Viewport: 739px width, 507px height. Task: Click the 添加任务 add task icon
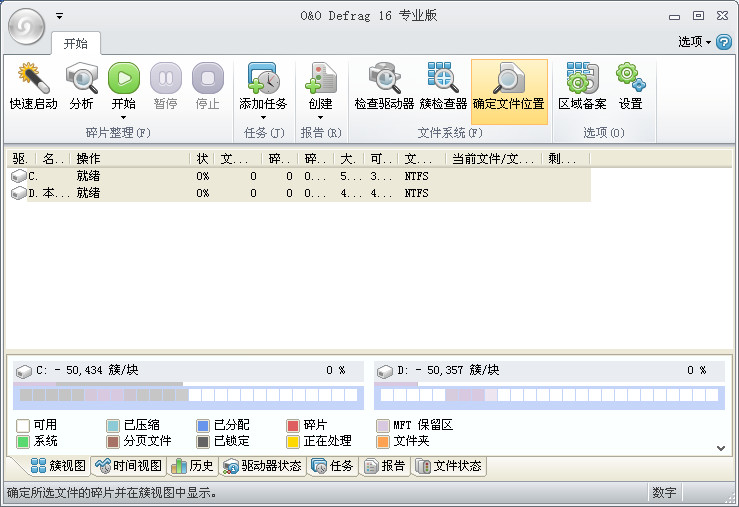[263, 86]
